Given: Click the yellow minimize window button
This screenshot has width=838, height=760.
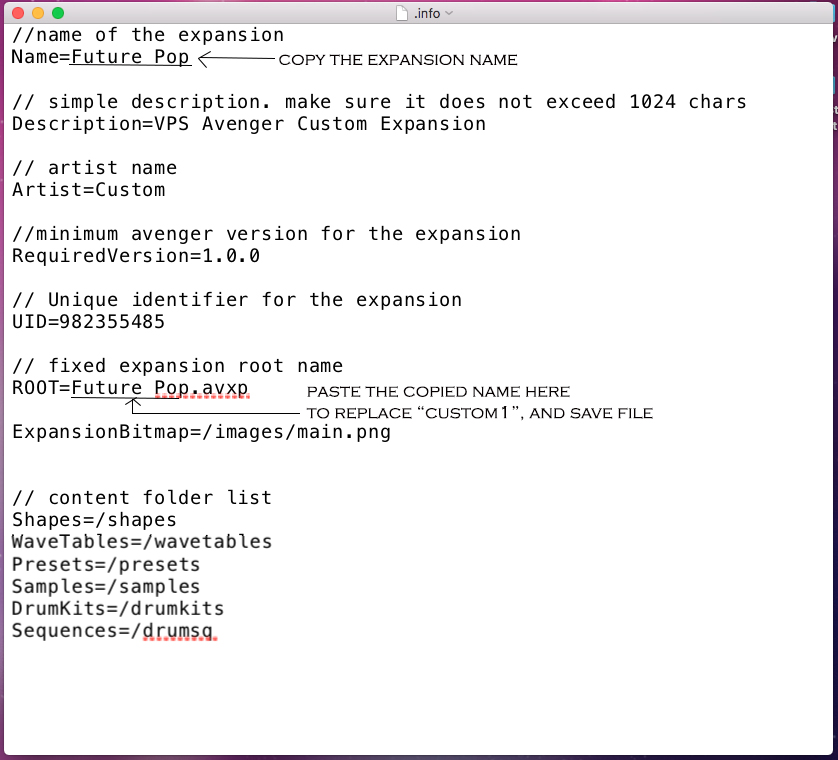Looking at the screenshot, I should 38,13.
